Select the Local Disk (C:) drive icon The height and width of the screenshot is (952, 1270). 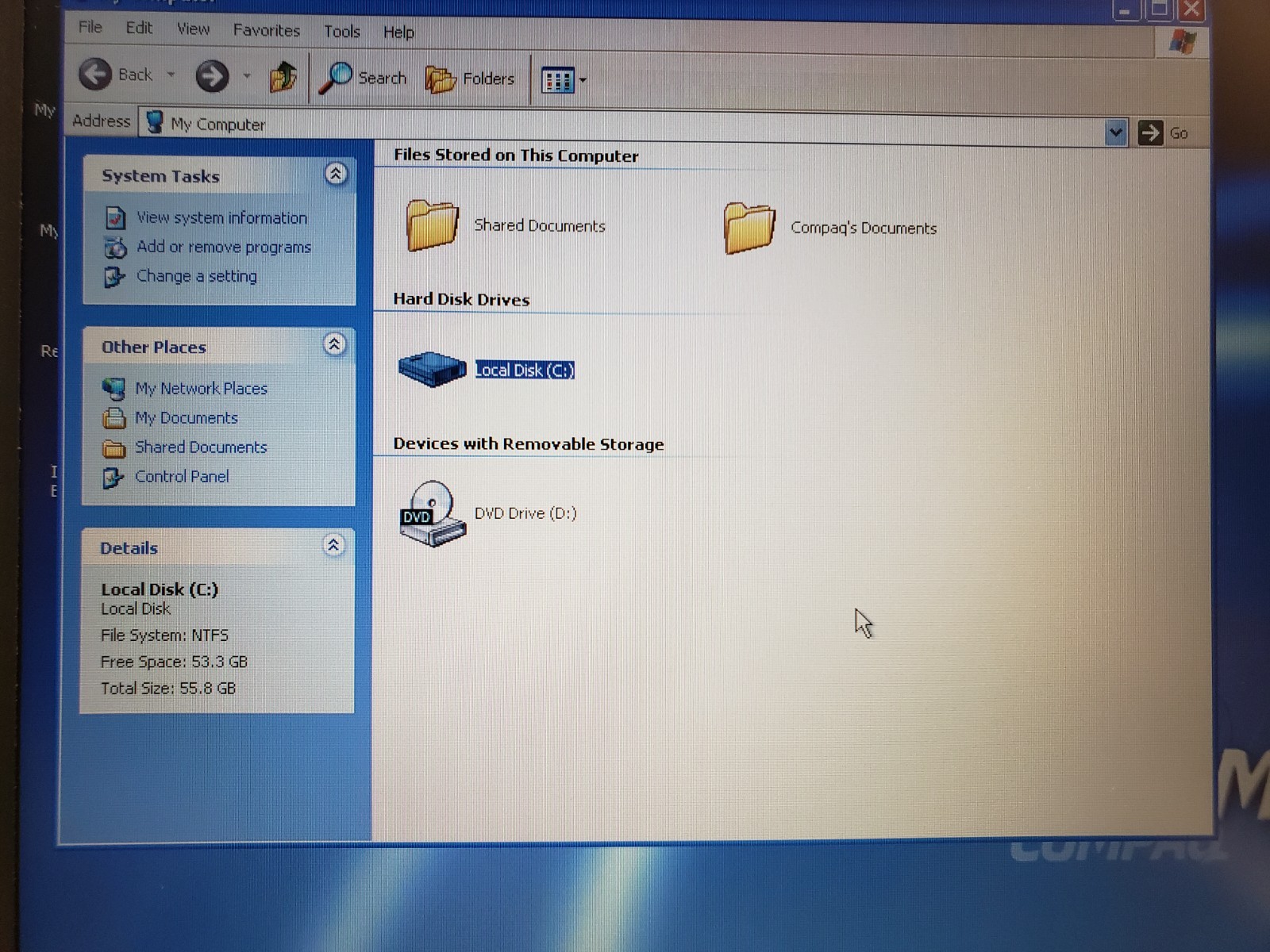click(432, 370)
